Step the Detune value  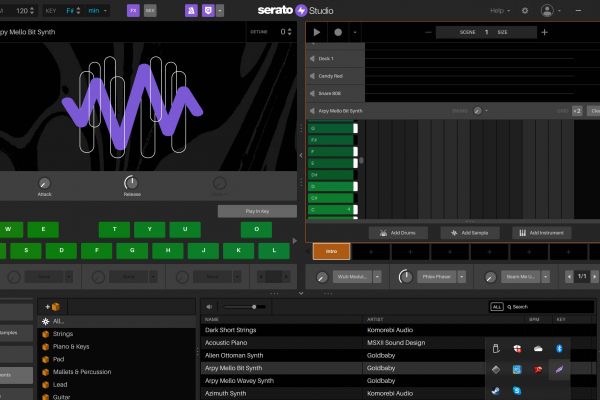click(x=290, y=32)
